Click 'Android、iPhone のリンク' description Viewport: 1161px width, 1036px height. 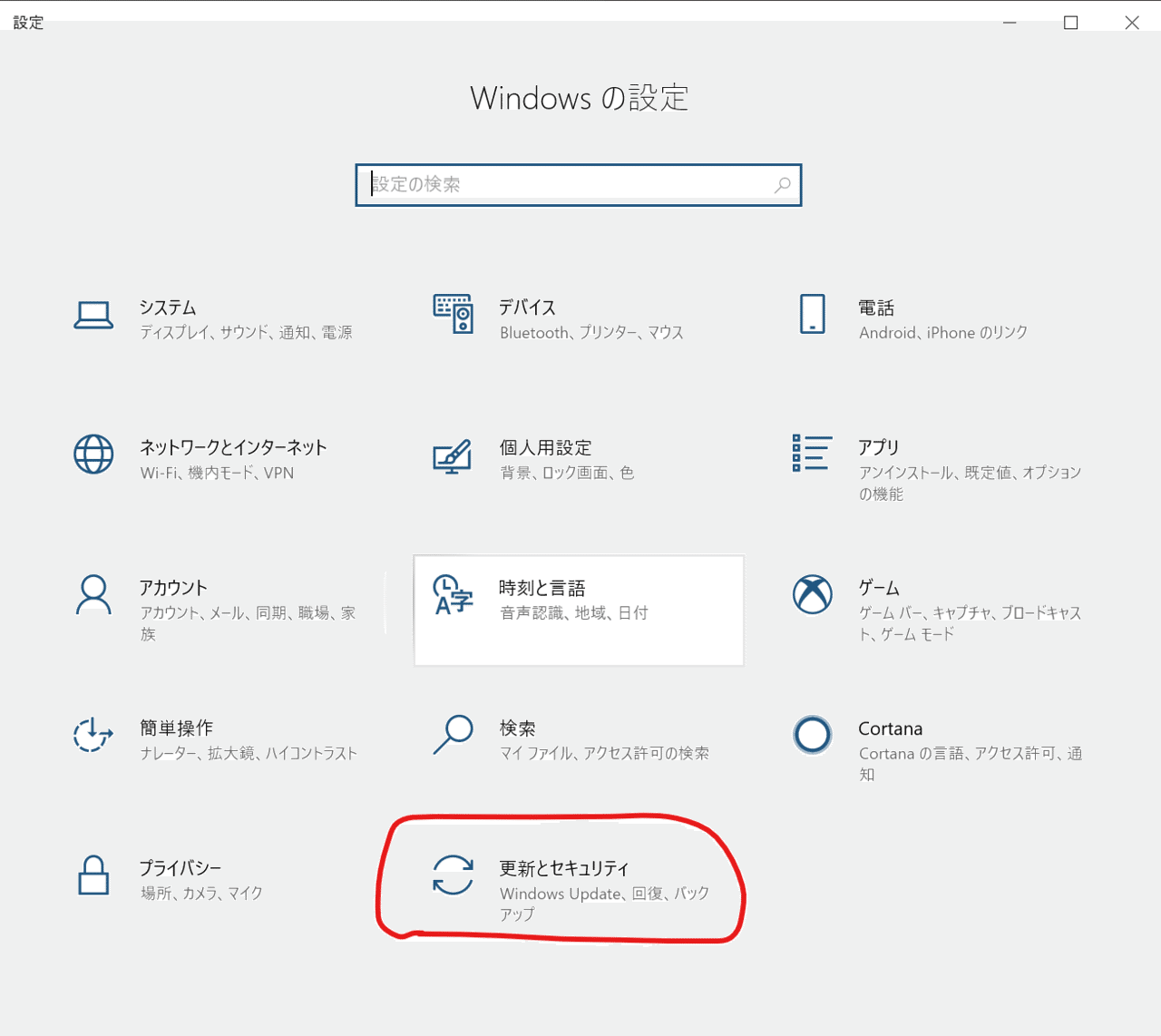click(943, 333)
